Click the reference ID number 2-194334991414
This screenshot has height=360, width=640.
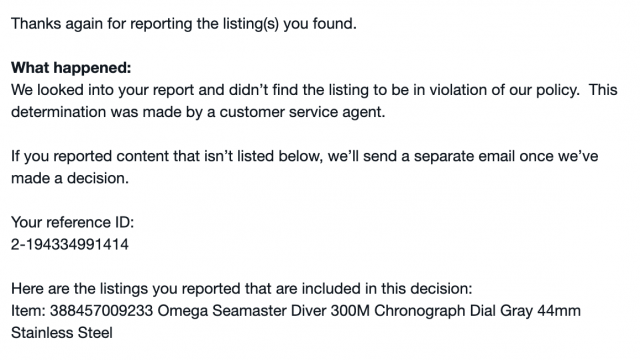point(70,244)
